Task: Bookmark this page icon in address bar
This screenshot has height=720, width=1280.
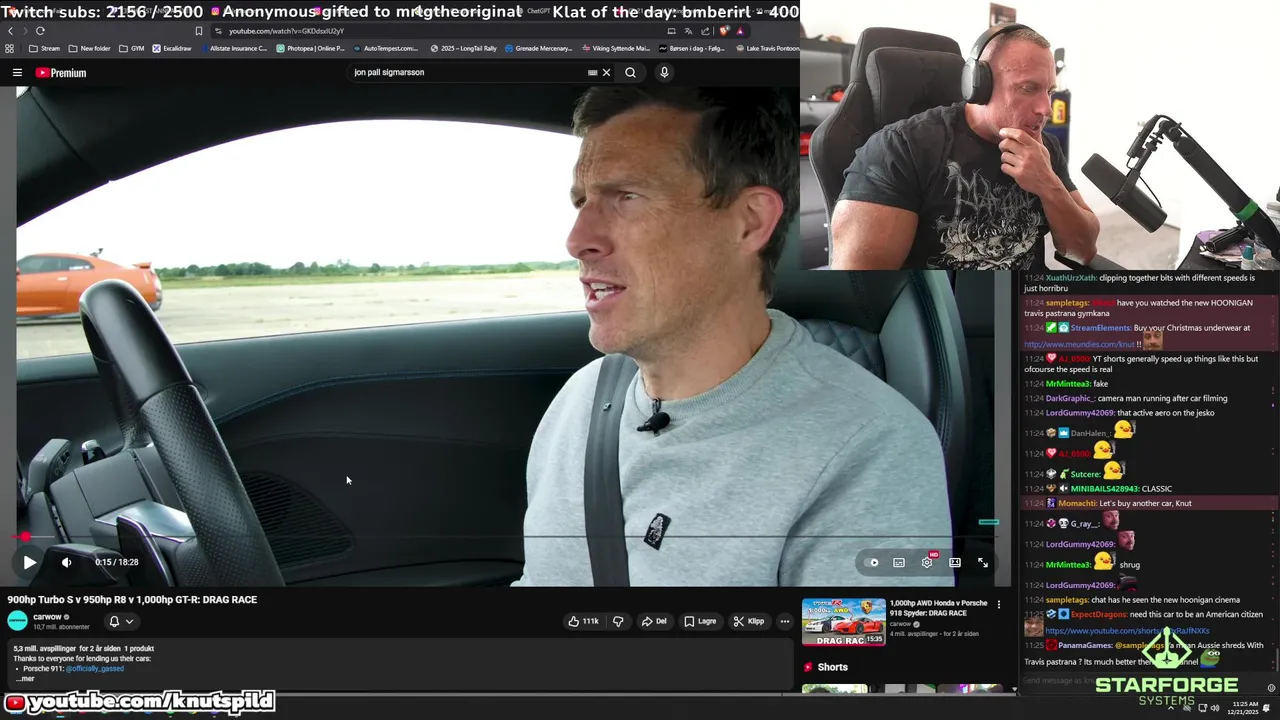Action: click(x=199, y=31)
